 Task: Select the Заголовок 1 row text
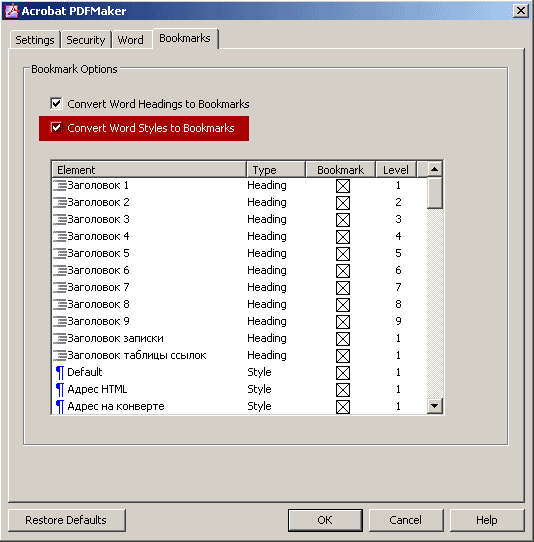click(x=98, y=185)
